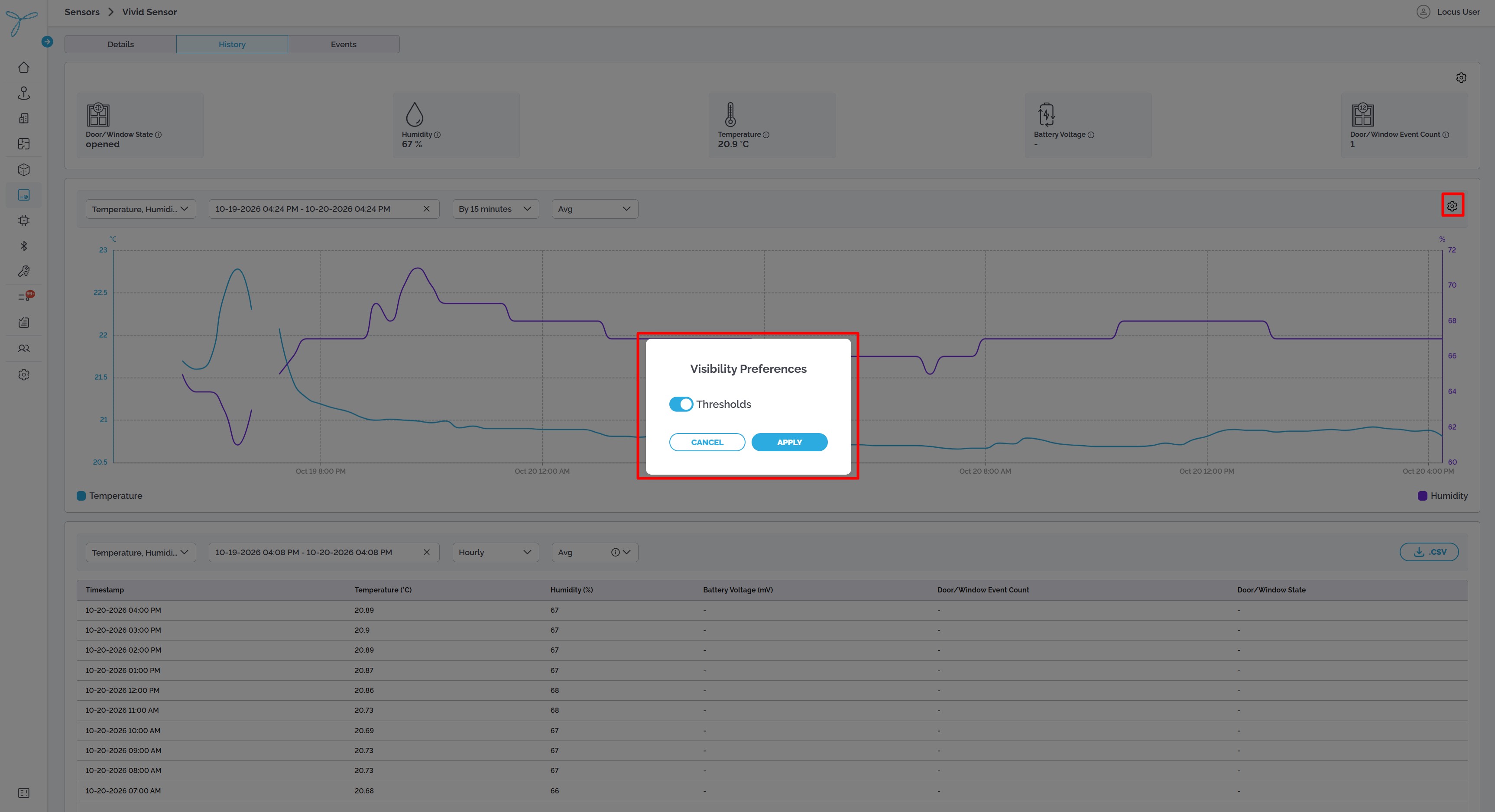Switch to the Details tab

121,44
